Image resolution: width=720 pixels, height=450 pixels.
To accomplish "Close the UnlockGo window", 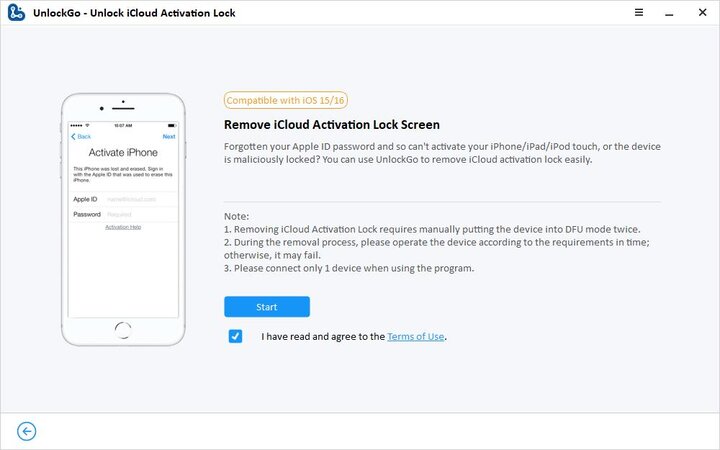I will pos(704,15).
